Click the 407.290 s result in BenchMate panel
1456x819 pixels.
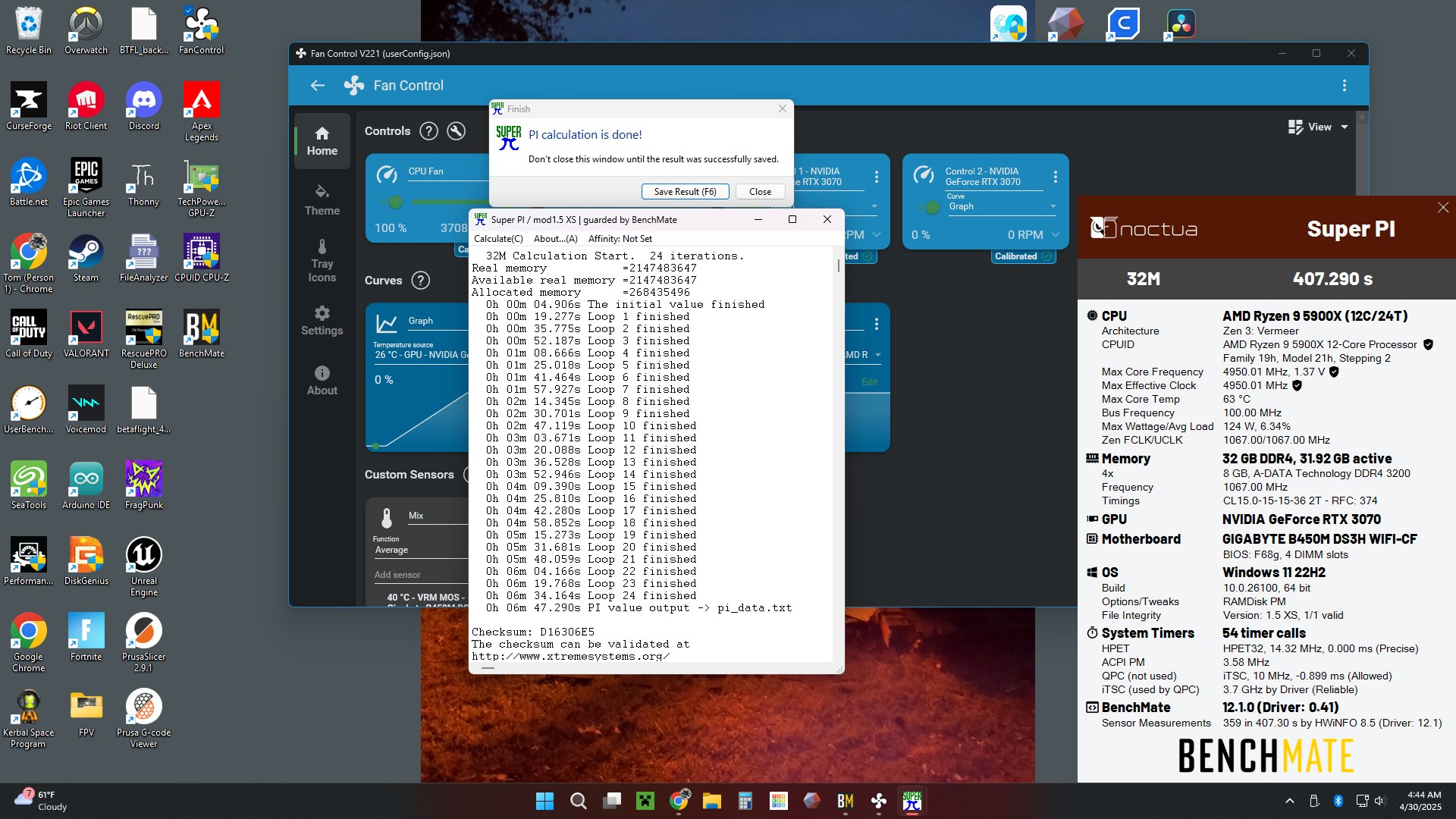point(1332,279)
